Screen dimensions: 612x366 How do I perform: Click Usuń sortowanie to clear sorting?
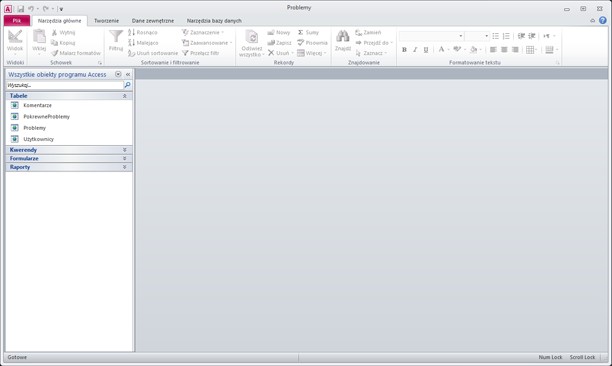(x=153, y=53)
